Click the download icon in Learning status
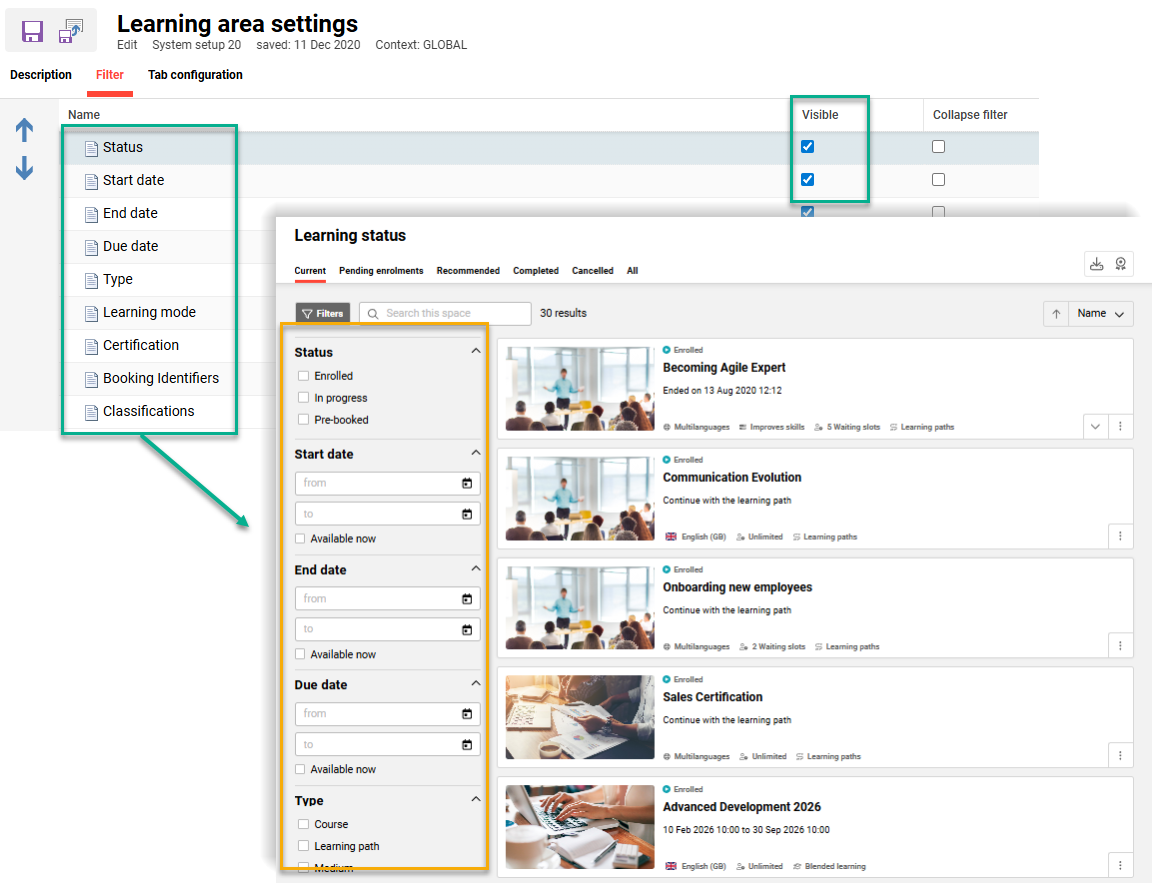Screen dimensions: 1152x883 (x=1097, y=263)
